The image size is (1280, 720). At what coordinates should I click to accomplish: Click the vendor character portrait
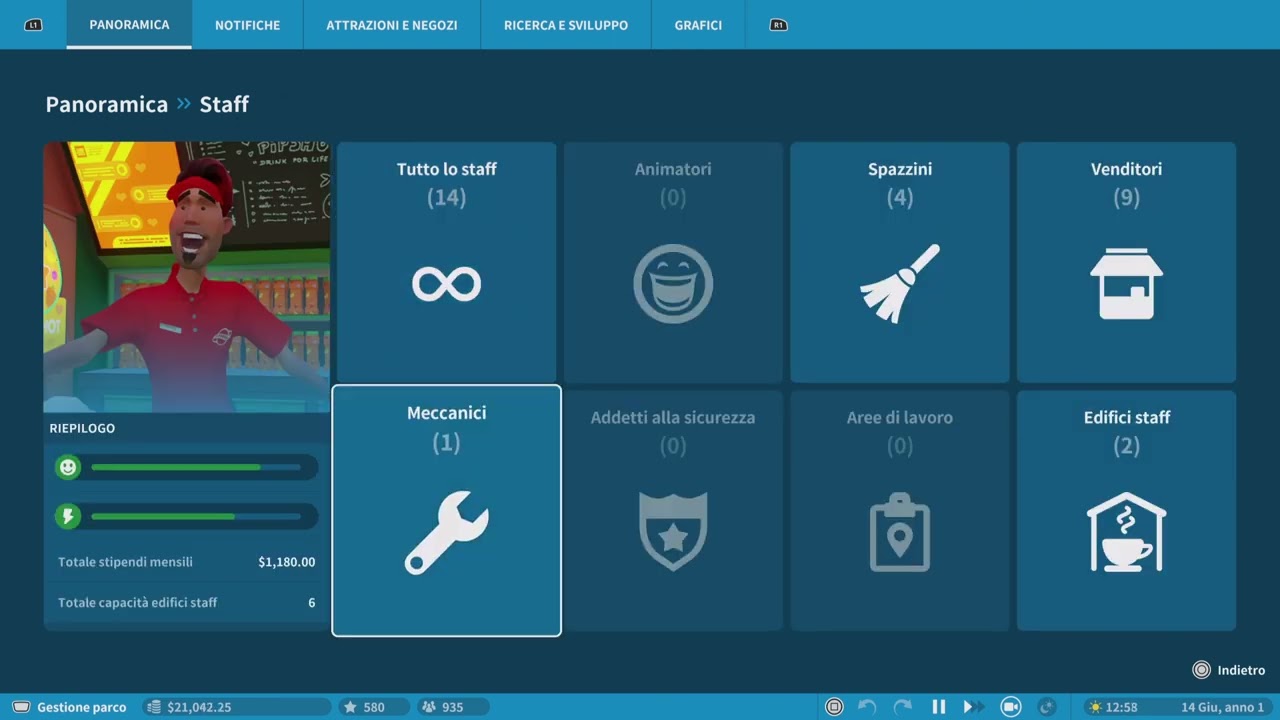click(187, 277)
